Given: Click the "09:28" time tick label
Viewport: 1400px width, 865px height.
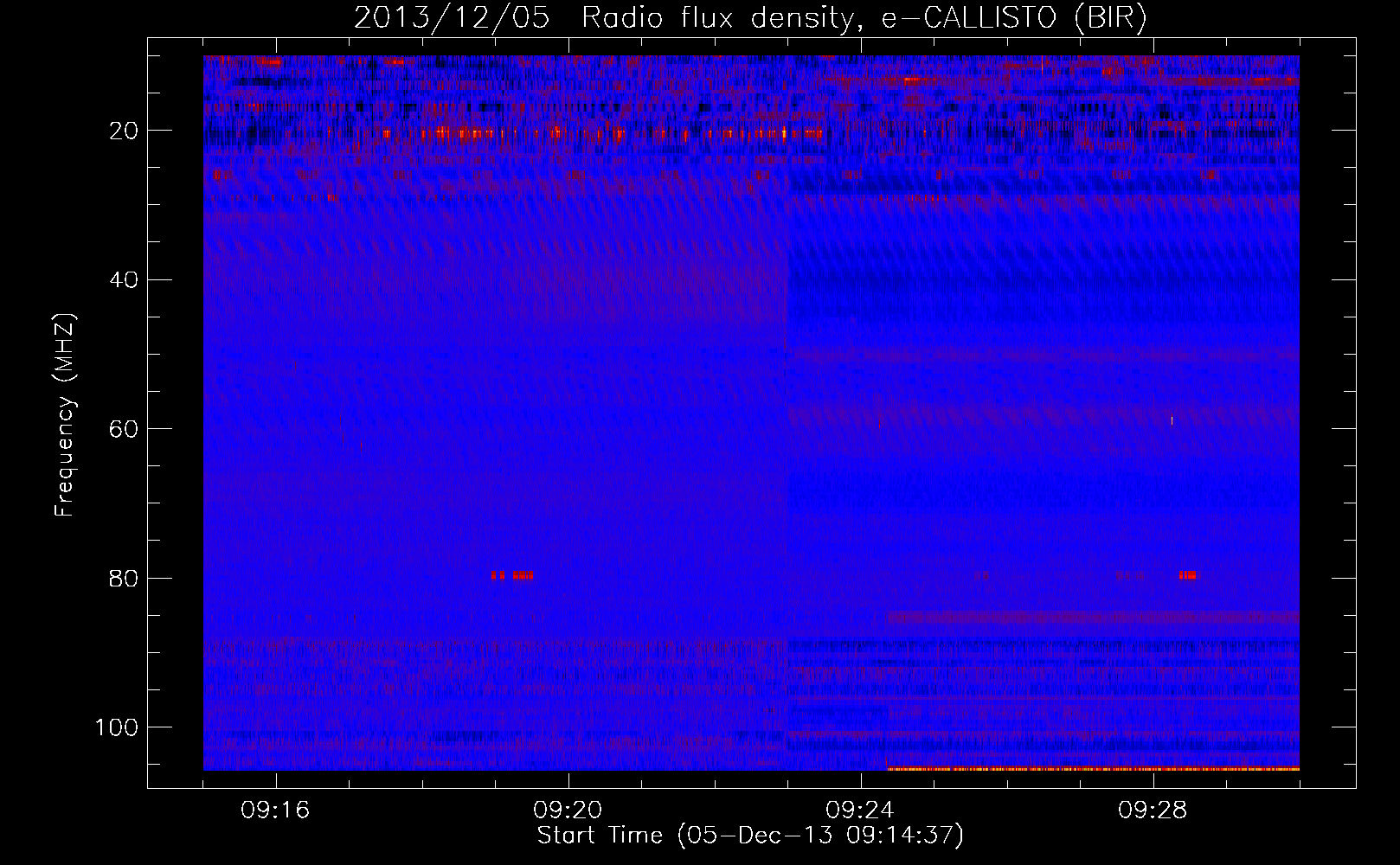Looking at the screenshot, I should 1153,811.
